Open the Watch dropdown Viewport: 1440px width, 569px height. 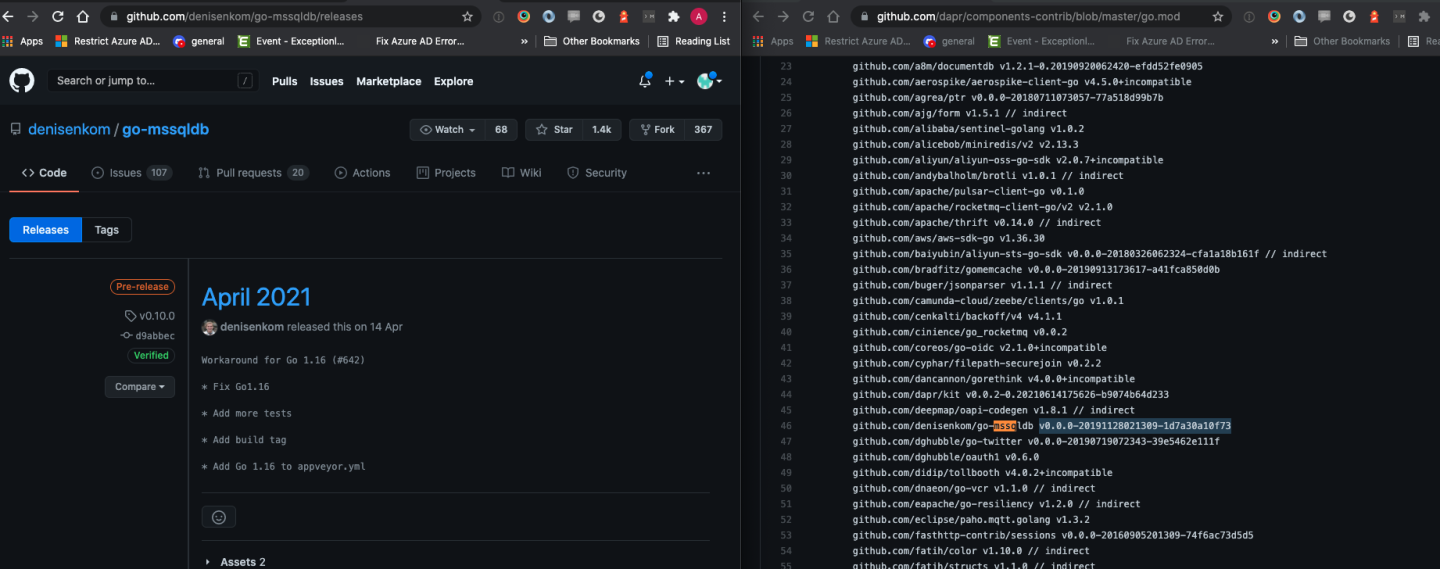click(448, 130)
